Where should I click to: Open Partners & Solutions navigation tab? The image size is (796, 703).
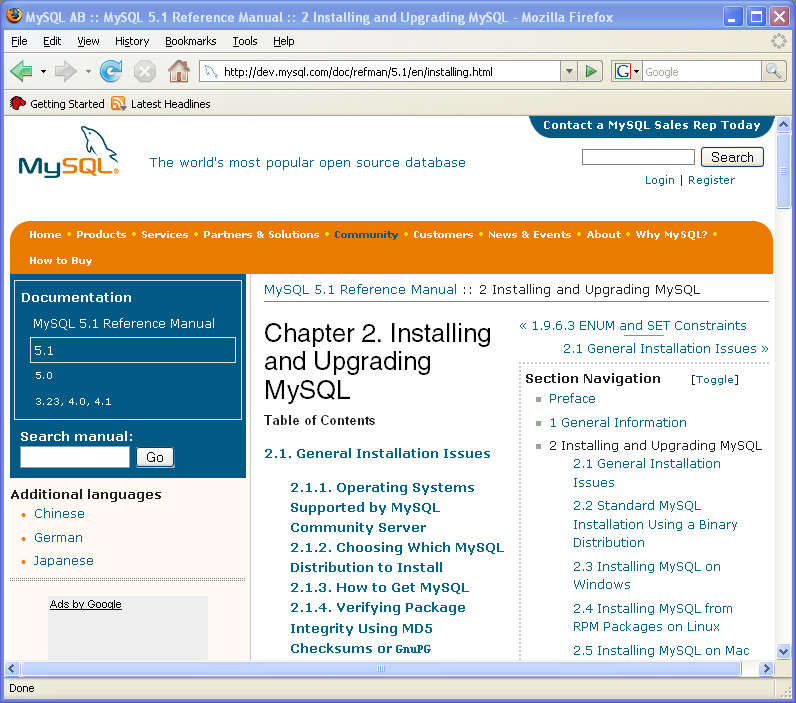tap(261, 235)
